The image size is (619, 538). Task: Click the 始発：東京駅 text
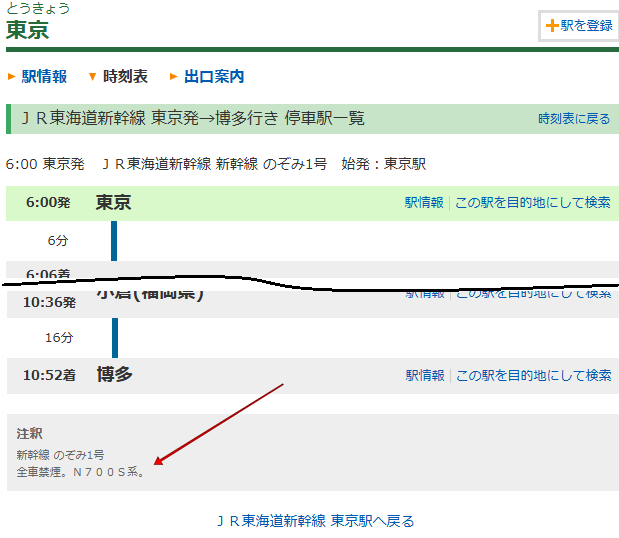(384, 164)
